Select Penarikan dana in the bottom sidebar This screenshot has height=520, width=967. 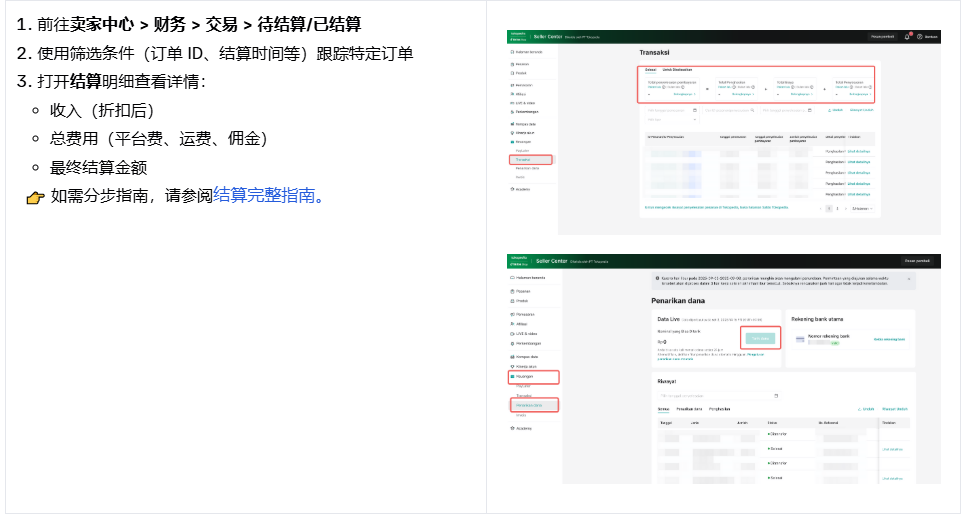coord(530,405)
